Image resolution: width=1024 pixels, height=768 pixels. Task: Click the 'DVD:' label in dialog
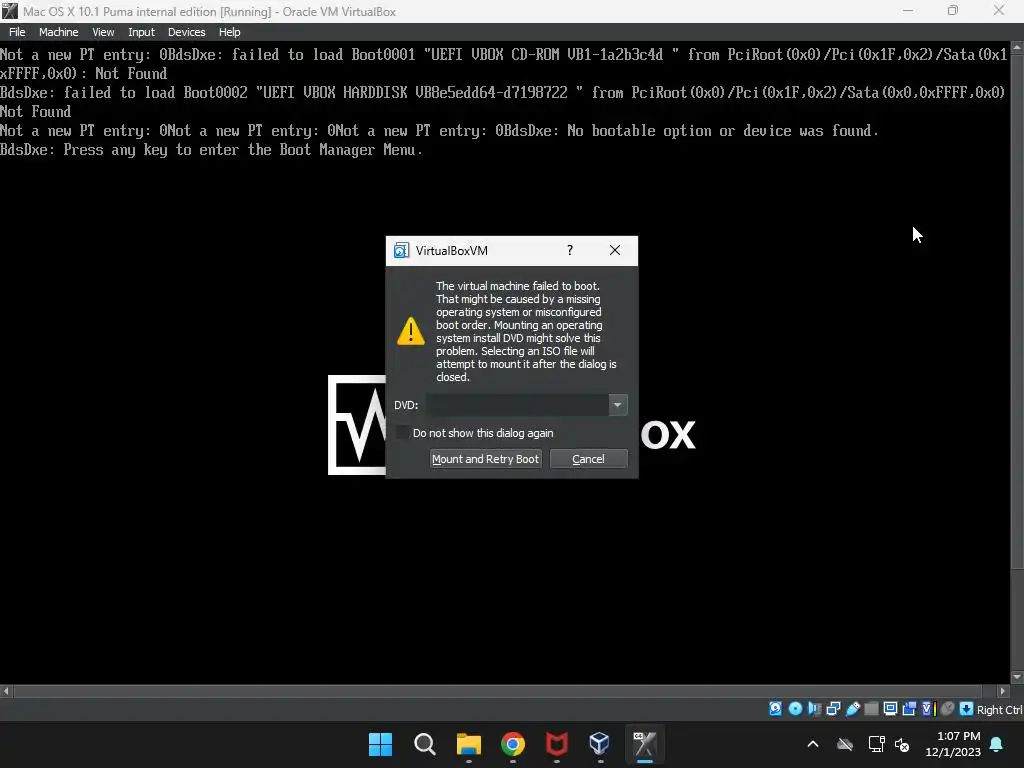(x=406, y=405)
